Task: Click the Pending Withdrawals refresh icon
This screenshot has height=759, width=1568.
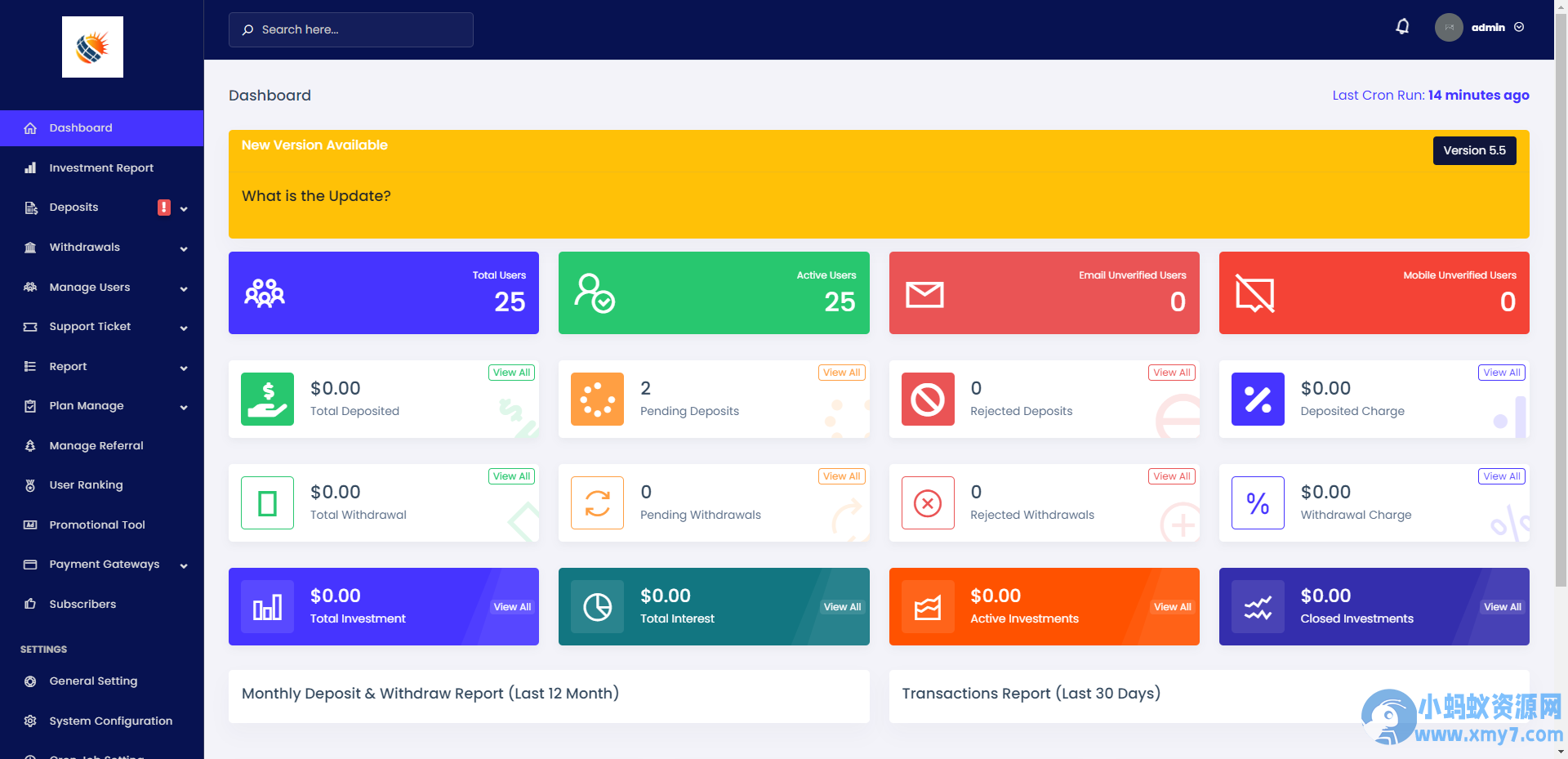Action: coord(598,503)
